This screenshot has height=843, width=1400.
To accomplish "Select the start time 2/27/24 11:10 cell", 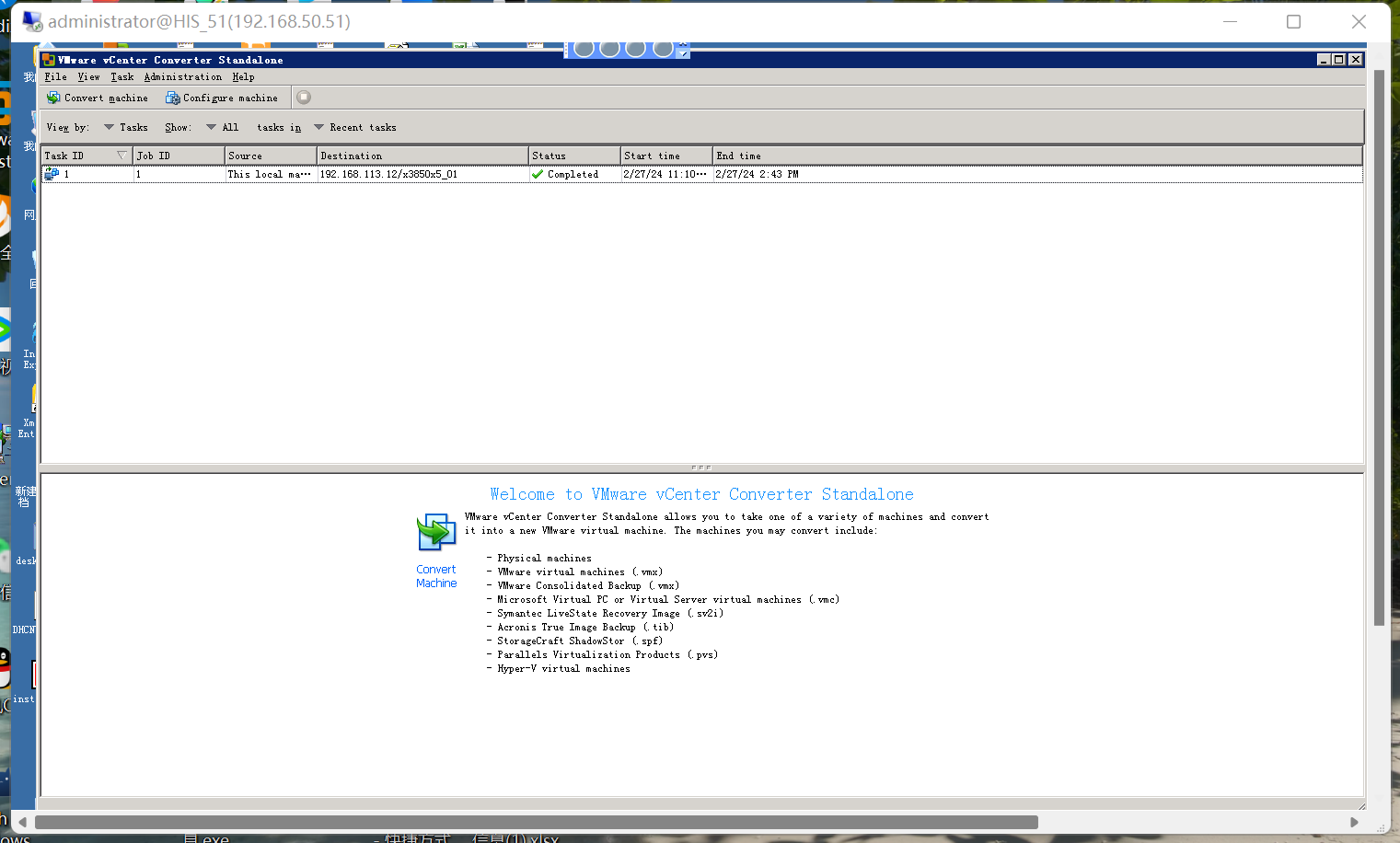I will [666, 174].
